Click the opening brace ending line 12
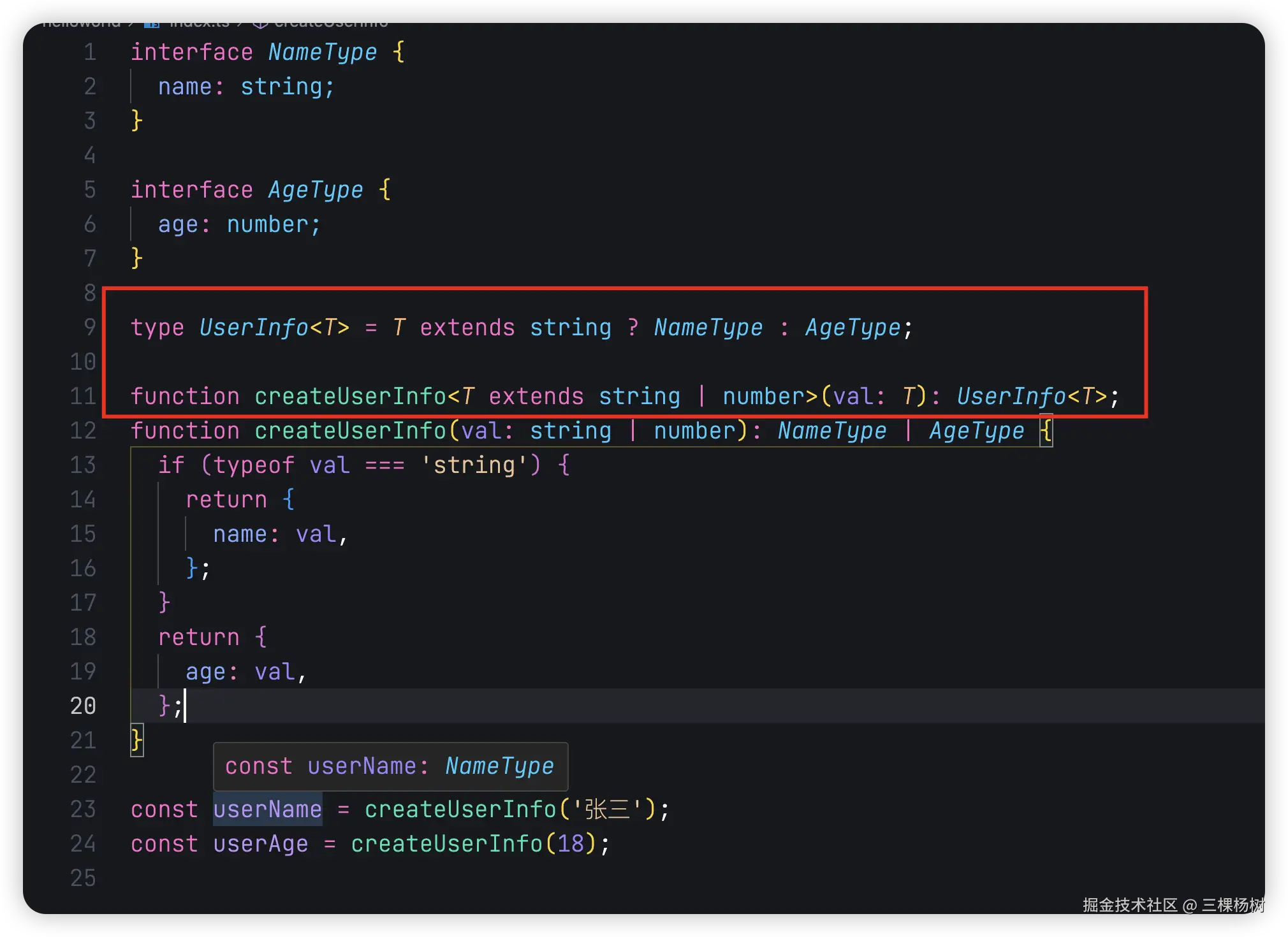 1046,430
